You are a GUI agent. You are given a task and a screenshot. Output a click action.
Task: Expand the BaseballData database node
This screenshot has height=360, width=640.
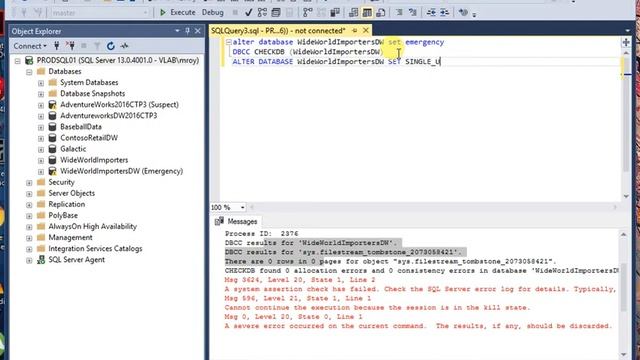[41, 127]
